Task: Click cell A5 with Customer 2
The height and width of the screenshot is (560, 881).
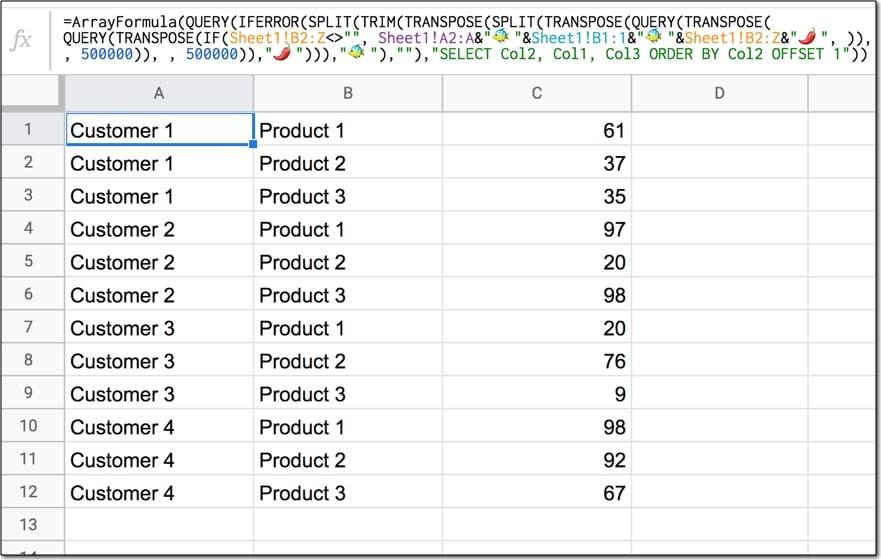Action: point(159,261)
